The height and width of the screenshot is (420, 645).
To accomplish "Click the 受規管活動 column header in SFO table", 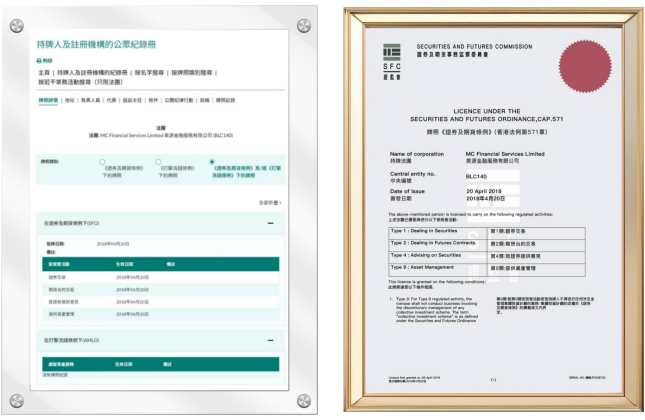I will (x=59, y=265).
